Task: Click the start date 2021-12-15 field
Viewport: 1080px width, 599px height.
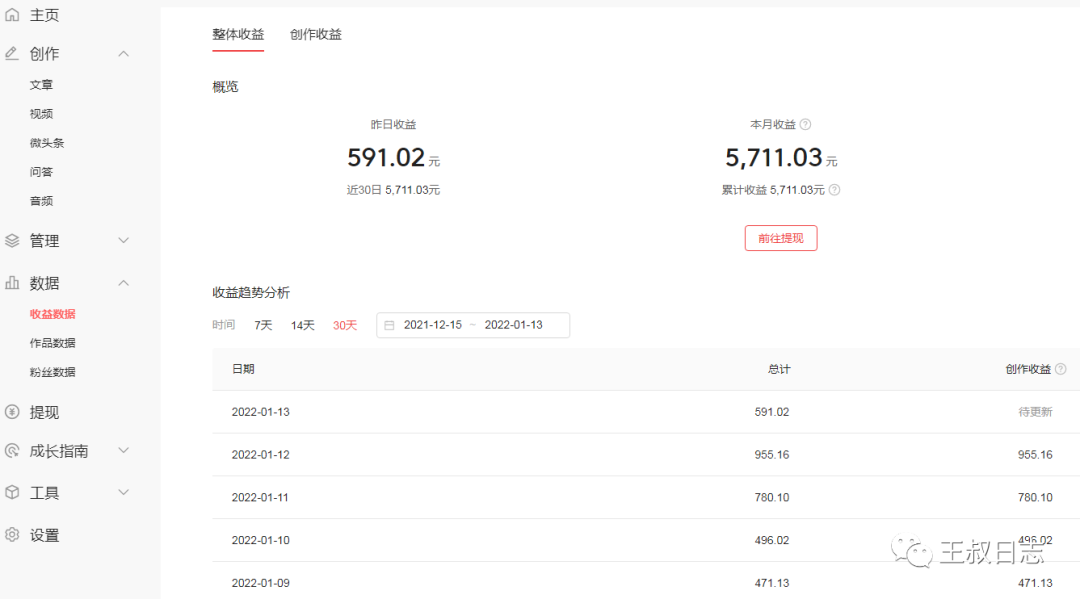Action: coord(433,325)
